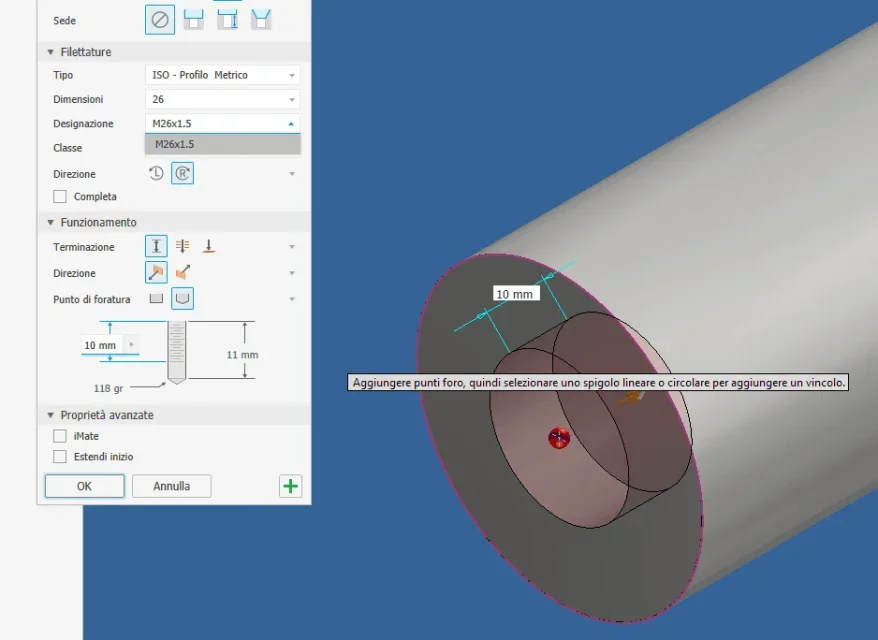Tick the iMate checkbox

tap(60, 436)
